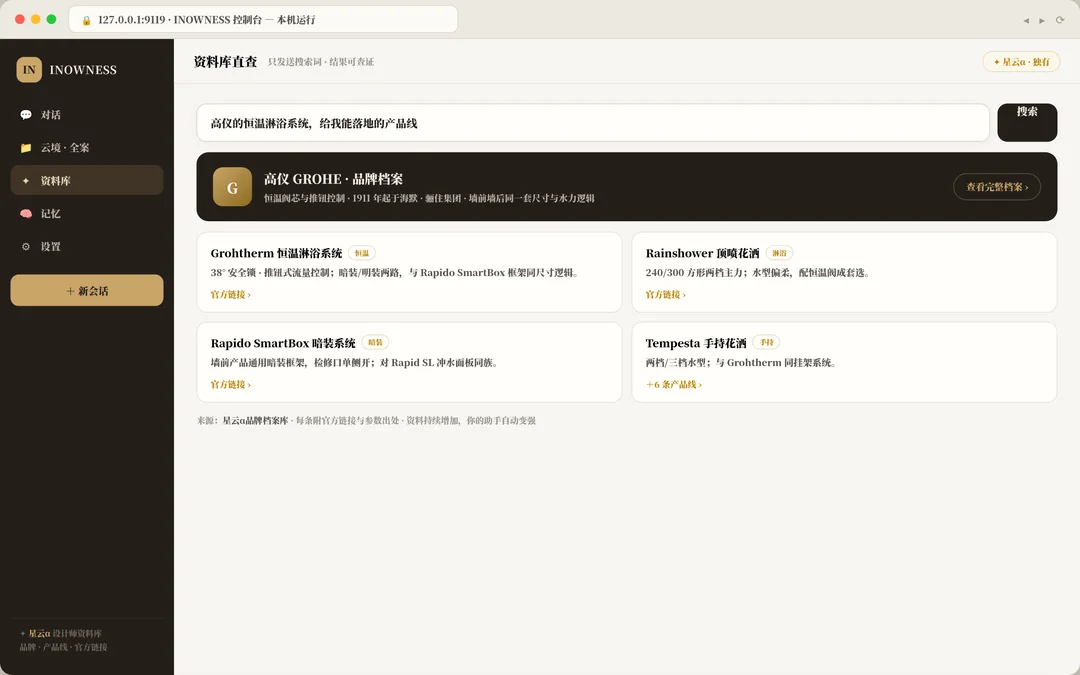
Task: Click the 恒温 tag on Grohtherm card
Action: tap(362, 253)
